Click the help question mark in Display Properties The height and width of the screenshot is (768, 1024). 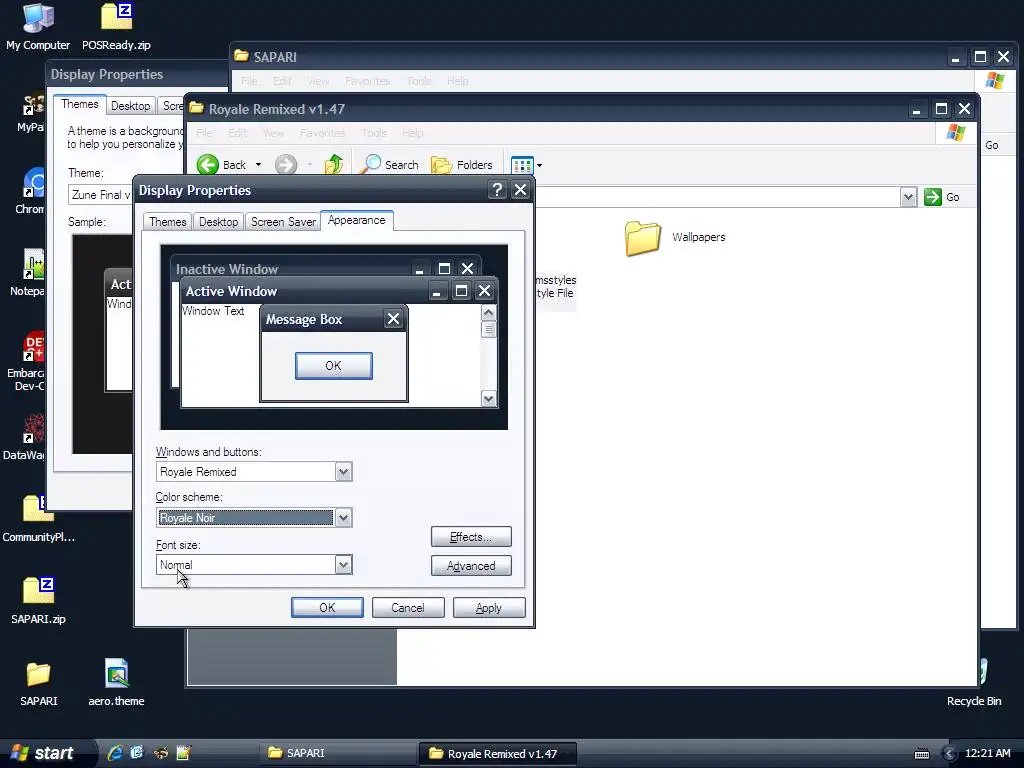click(497, 190)
